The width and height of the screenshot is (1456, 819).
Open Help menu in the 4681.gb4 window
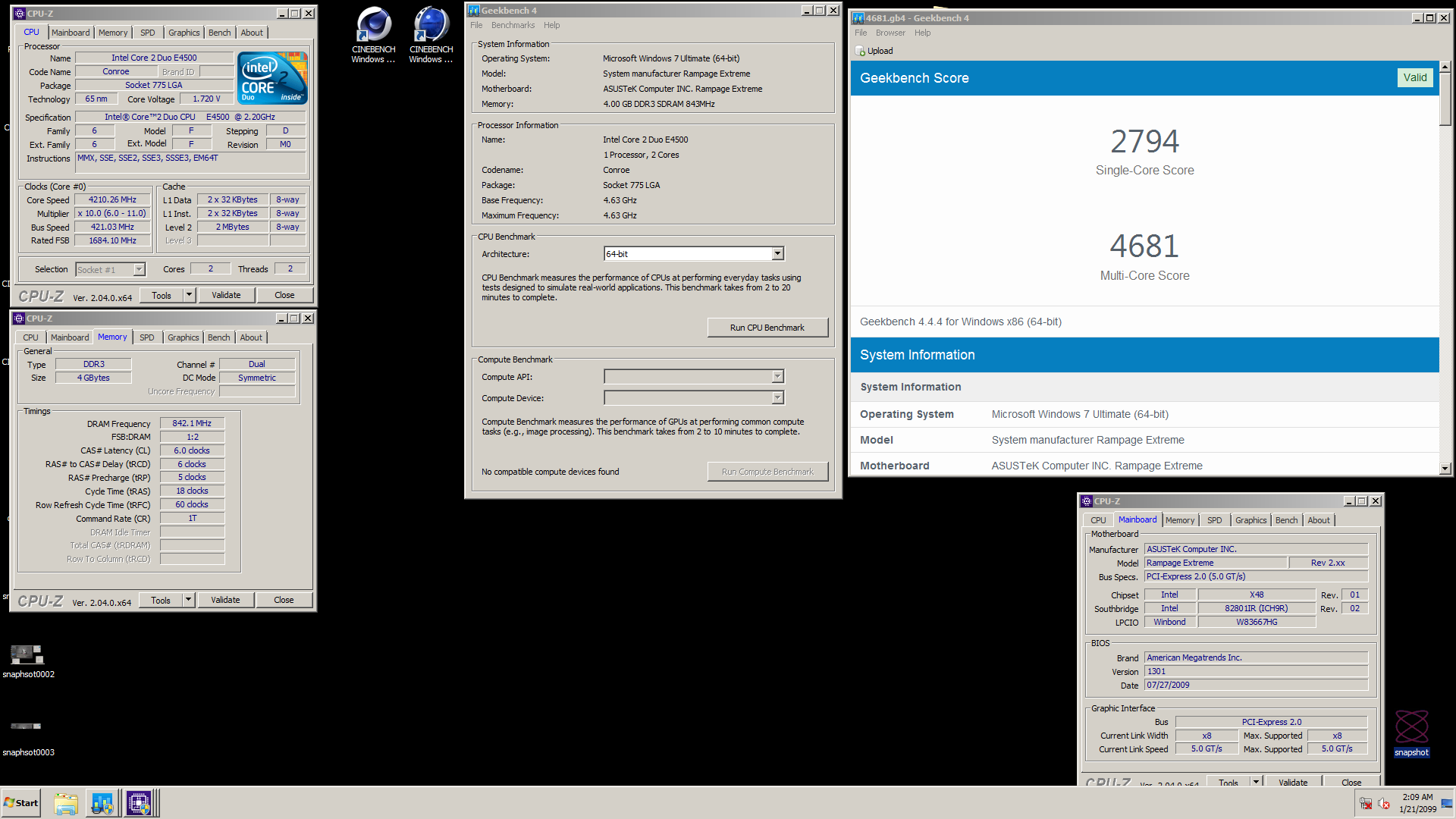coord(922,33)
